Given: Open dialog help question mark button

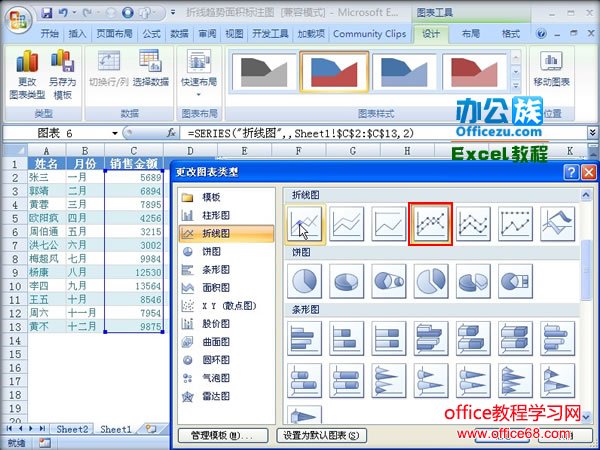Looking at the screenshot, I should (571, 172).
